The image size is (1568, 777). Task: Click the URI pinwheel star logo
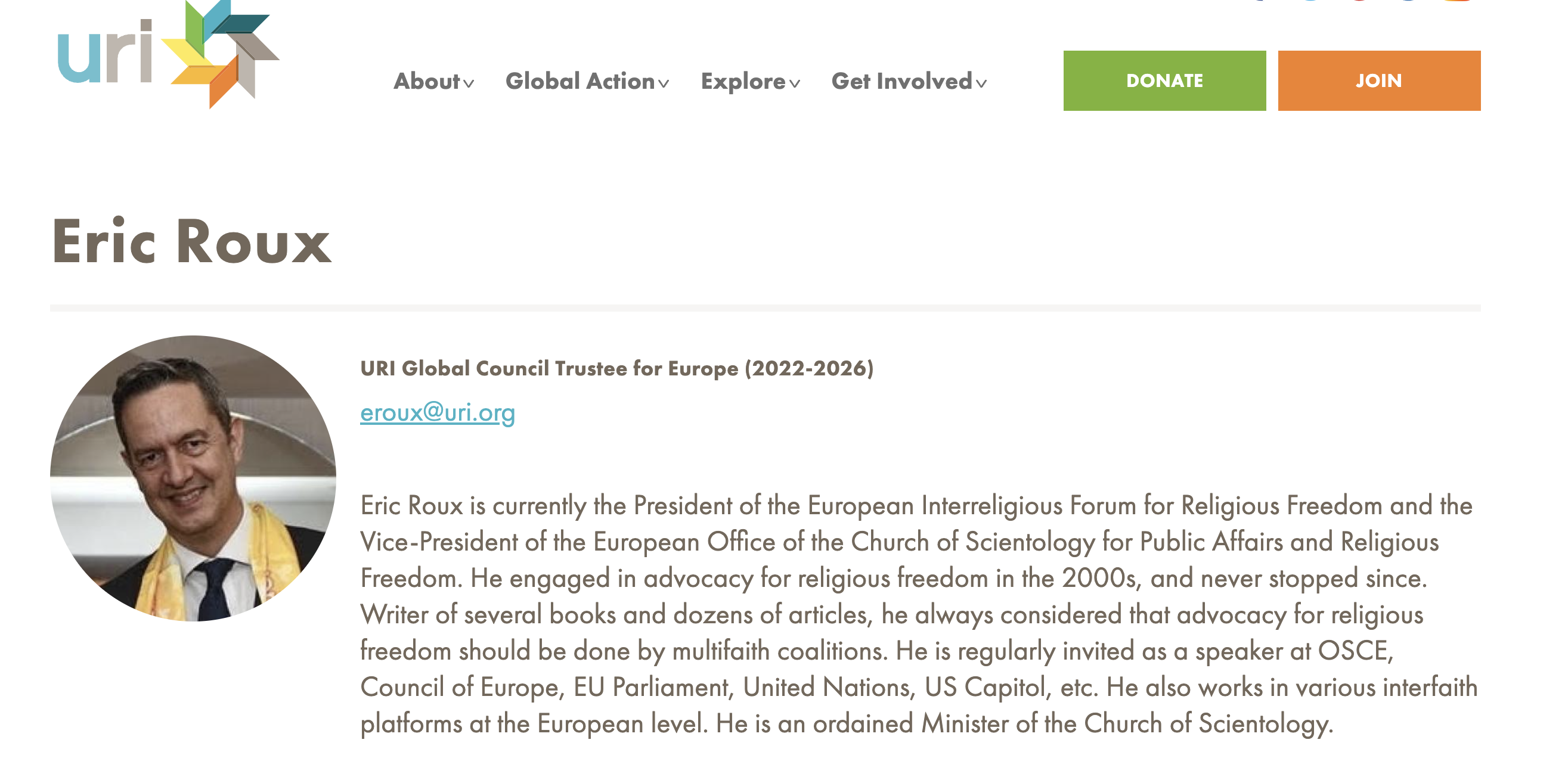[221, 54]
